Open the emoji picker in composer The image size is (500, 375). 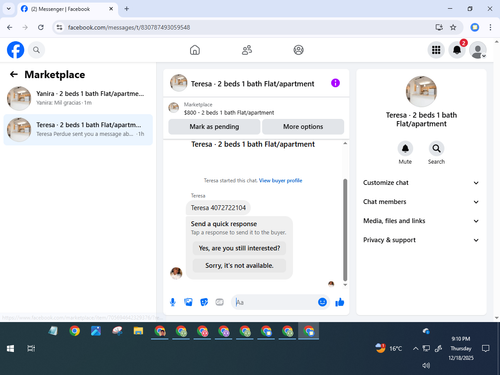pyautogui.click(x=322, y=302)
